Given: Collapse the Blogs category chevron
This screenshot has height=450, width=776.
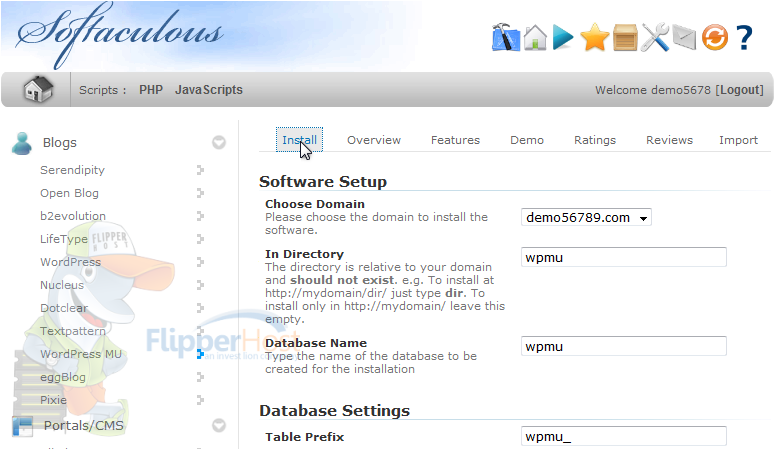Looking at the screenshot, I should click(219, 143).
